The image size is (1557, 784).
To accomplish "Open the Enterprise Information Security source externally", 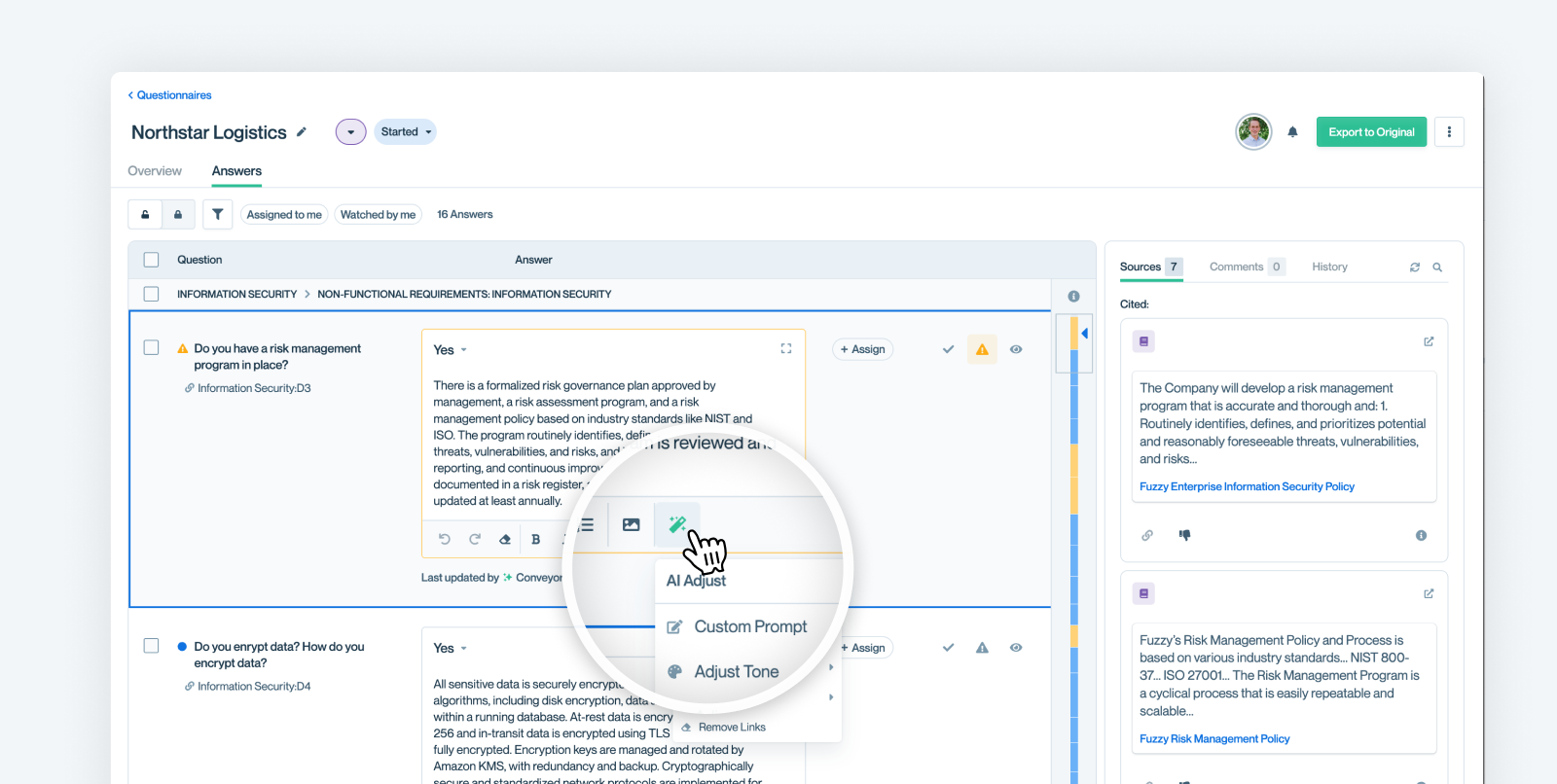I will tap(1429, 341).
